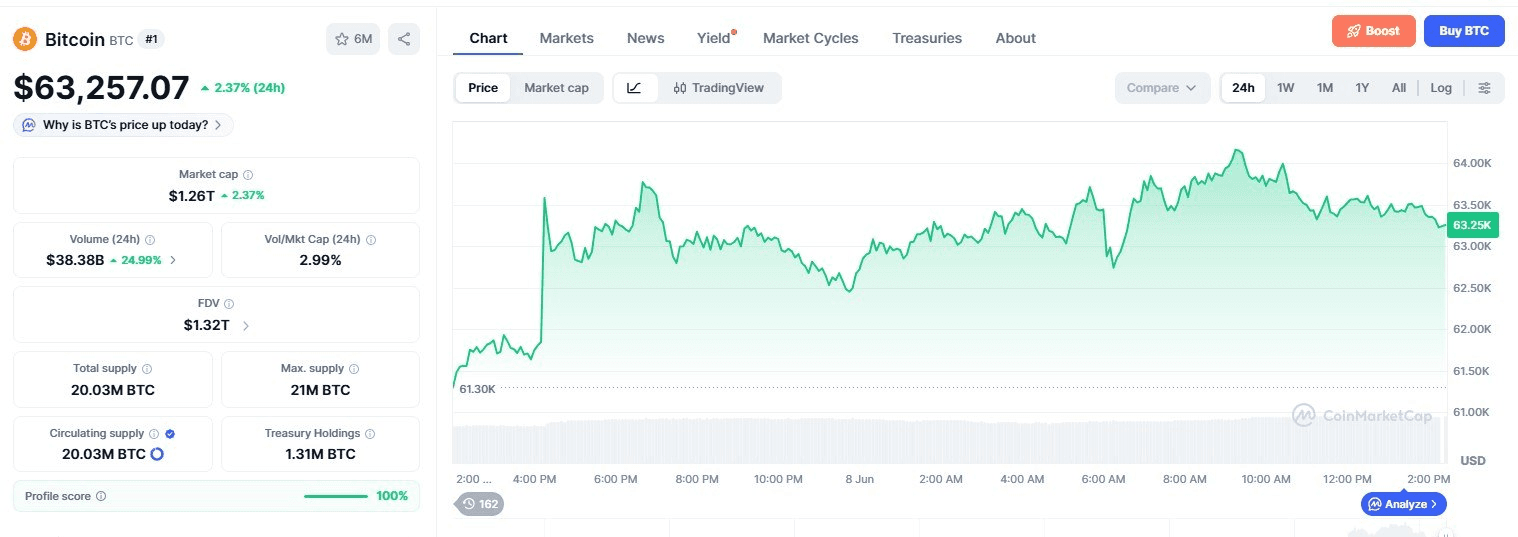Image resolution: width=1518 pixels, height=537 pixels.
Task: Expand the FDV details chevron
Action: pos(246,325)
